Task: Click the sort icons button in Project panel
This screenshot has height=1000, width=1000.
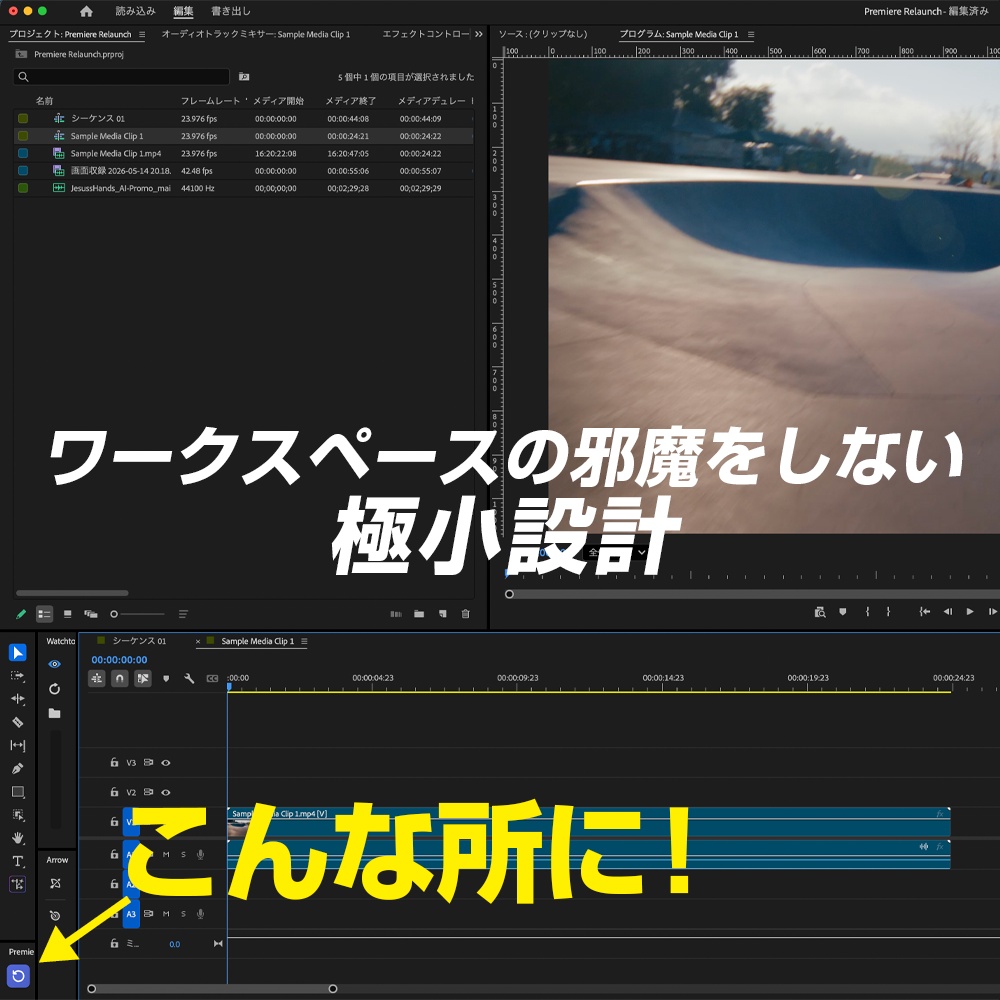Action: (183, 614)
